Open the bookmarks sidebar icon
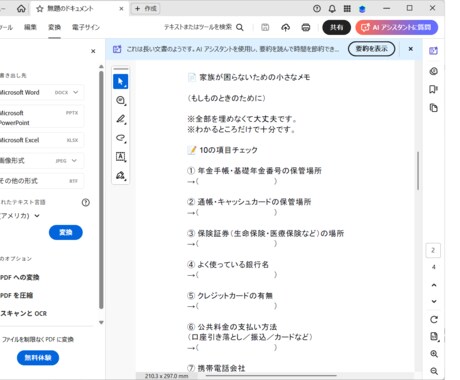 (x=433, y=89)
